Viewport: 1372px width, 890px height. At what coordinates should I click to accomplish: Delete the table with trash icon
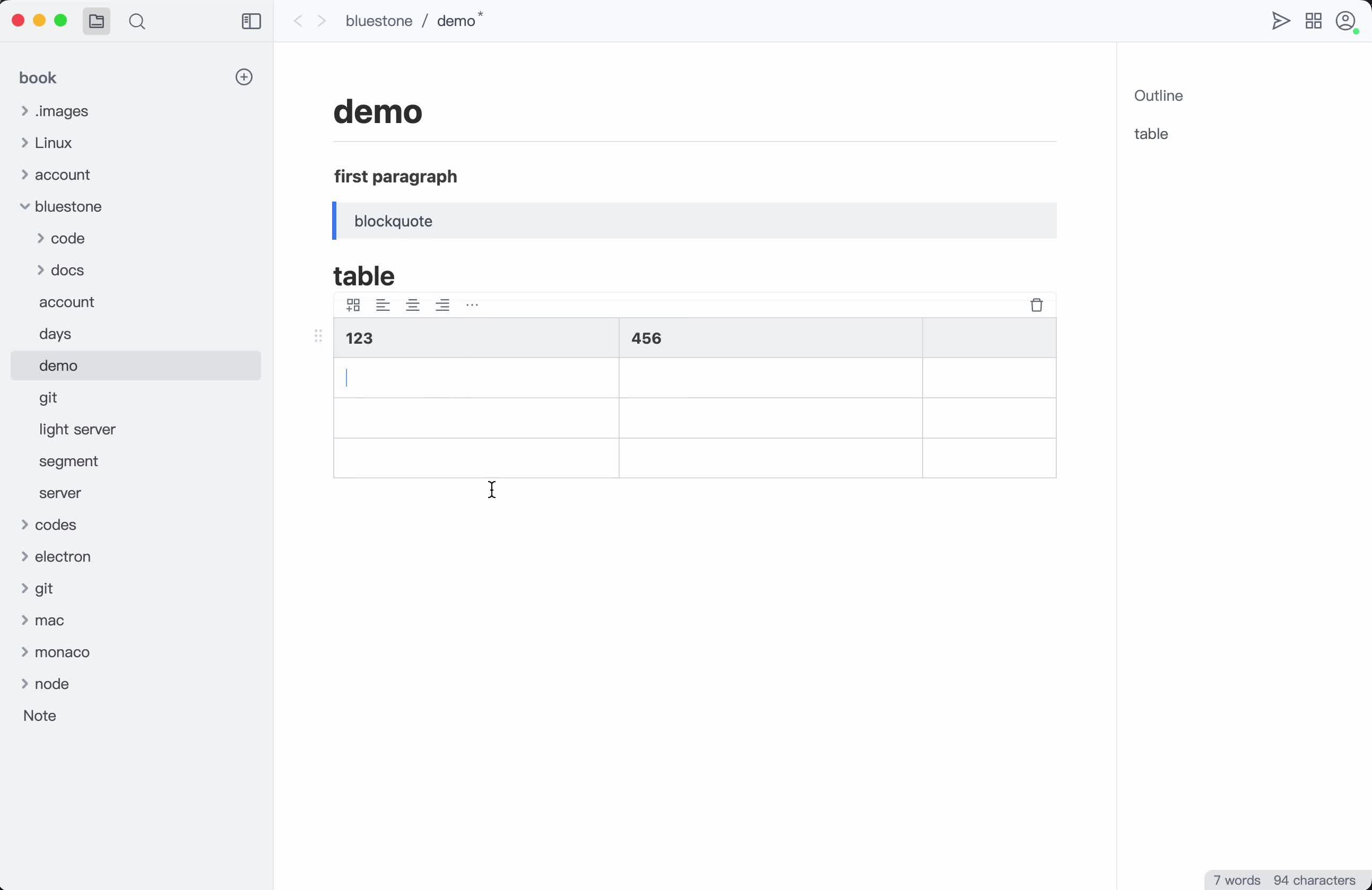[x=1037, y=305]
